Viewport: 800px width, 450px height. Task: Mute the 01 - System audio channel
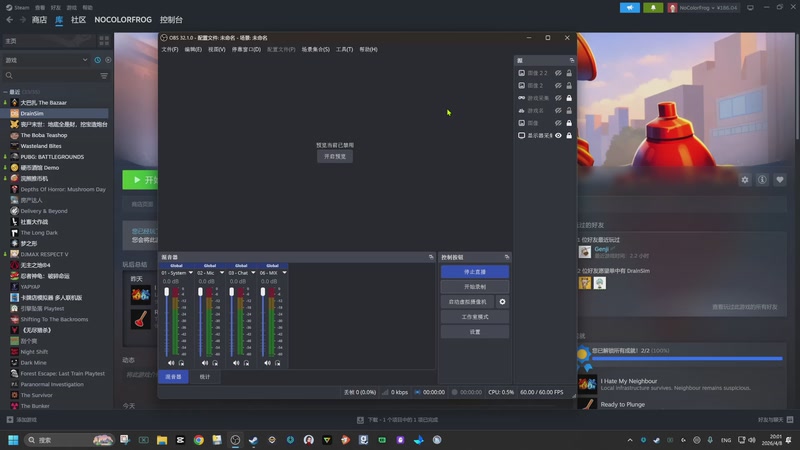click(x=171, y=363)
